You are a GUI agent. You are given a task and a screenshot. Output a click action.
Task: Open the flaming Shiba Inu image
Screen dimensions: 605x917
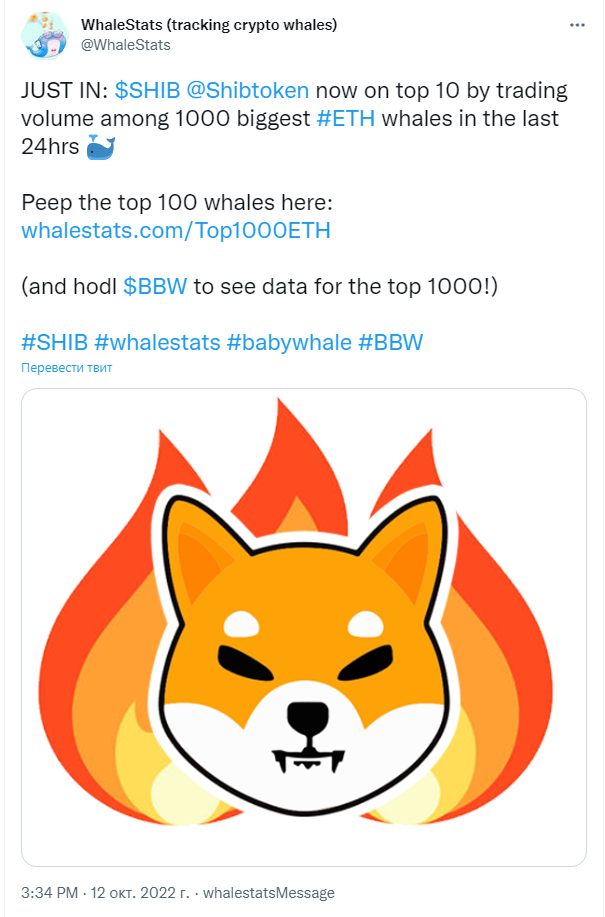[x=304, y=627]
